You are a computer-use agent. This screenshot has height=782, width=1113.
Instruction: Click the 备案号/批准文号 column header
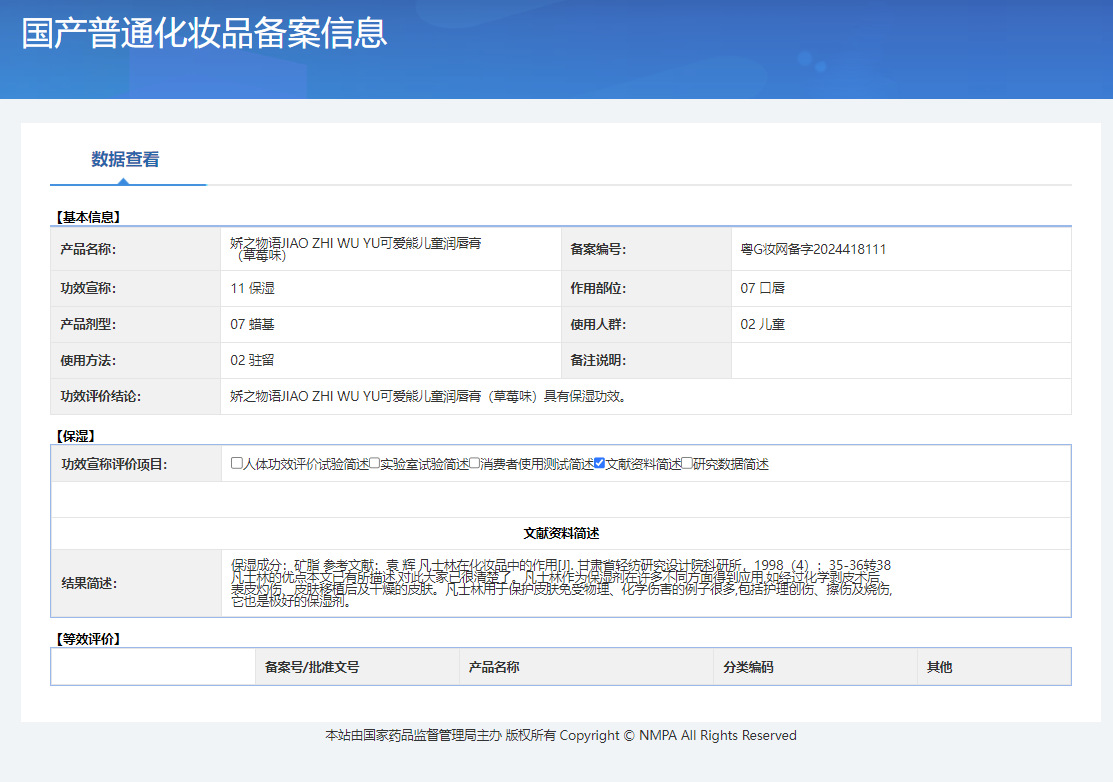(312, 667)
